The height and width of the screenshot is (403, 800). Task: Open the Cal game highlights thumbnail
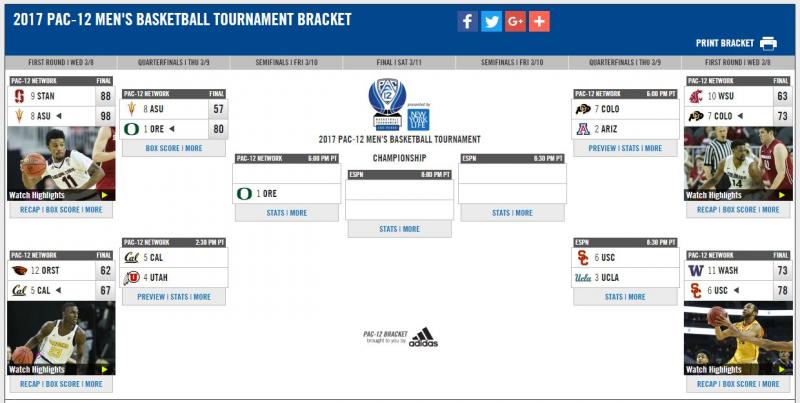[61, 338]
